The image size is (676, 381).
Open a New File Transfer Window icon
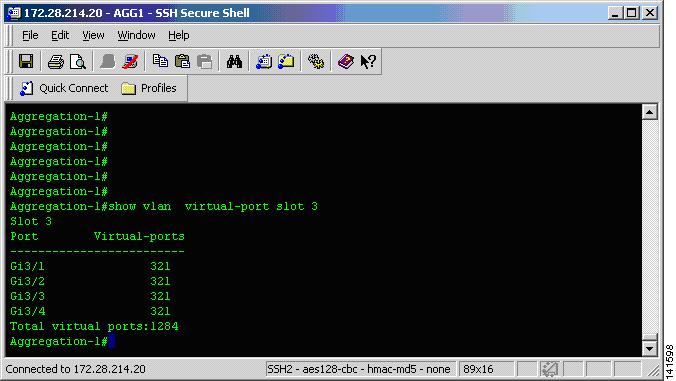click(286, 62)
